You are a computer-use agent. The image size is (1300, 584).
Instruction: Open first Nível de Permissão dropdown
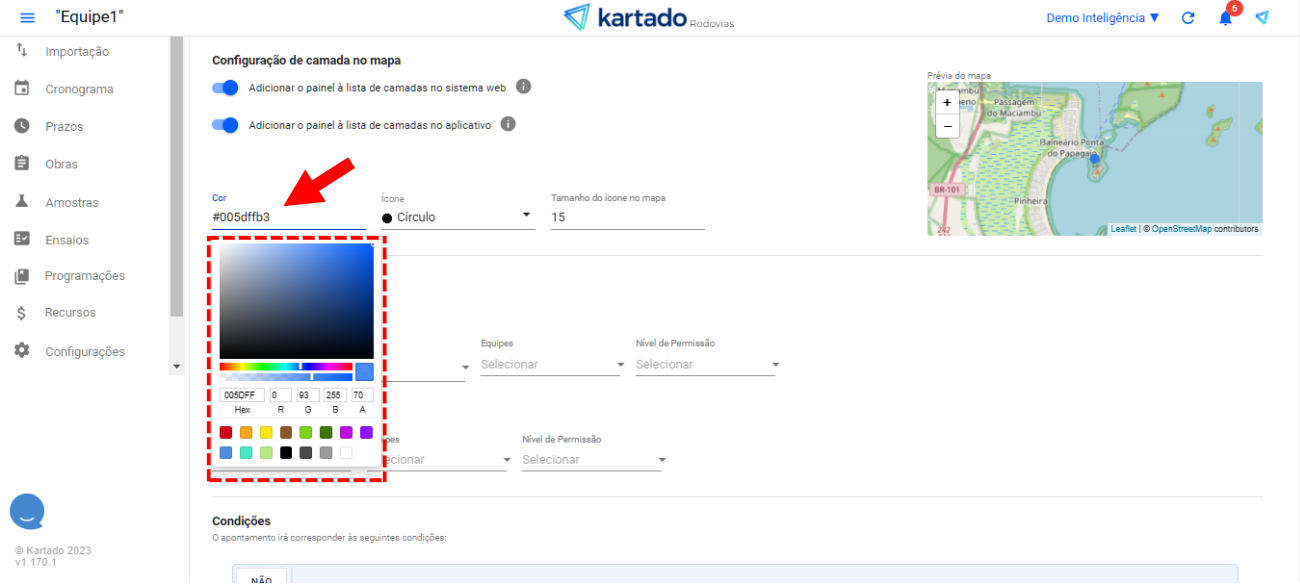point(707,365)
